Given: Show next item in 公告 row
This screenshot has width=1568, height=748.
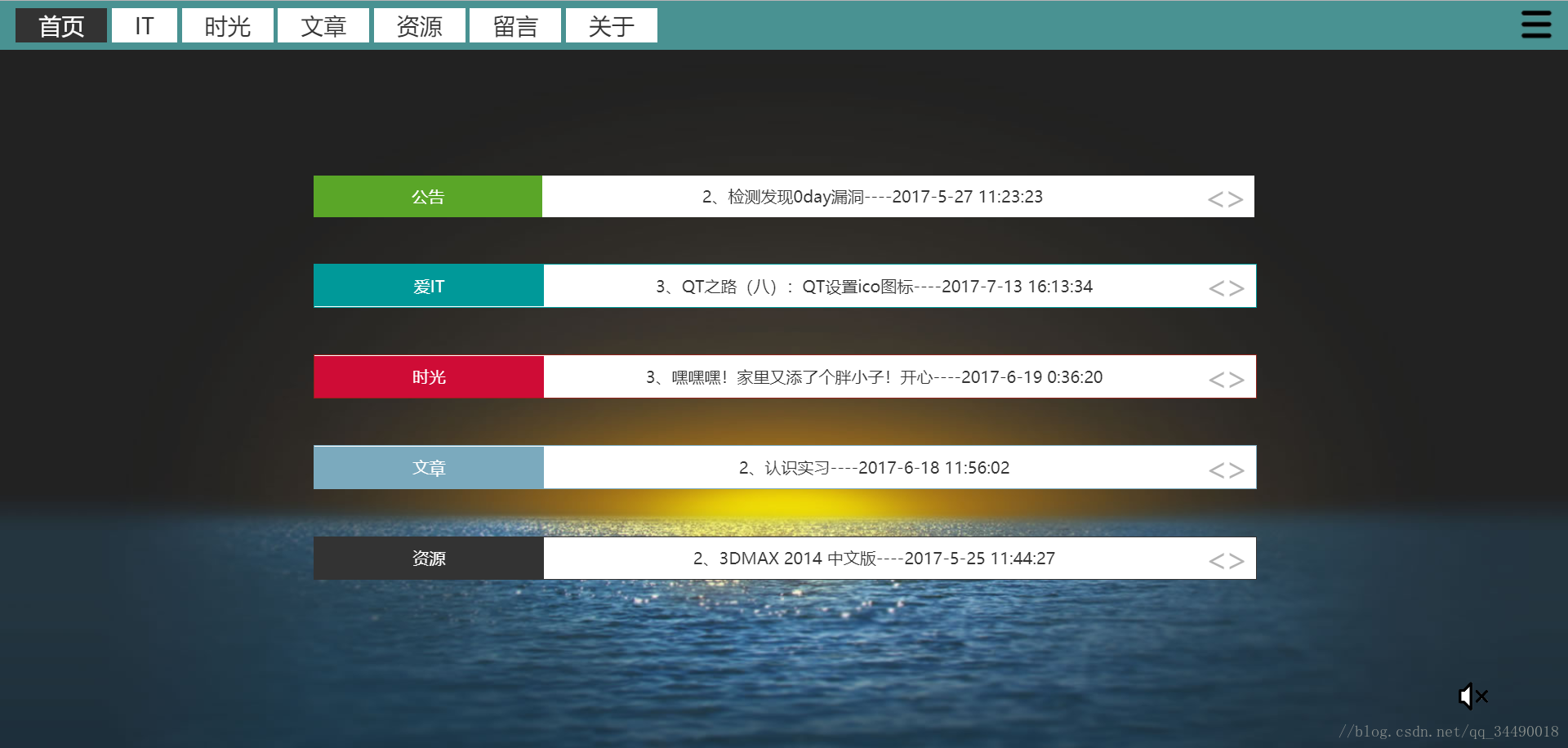Looking at the screenshot, I should pyautogui.click(x=1236, y=199).
